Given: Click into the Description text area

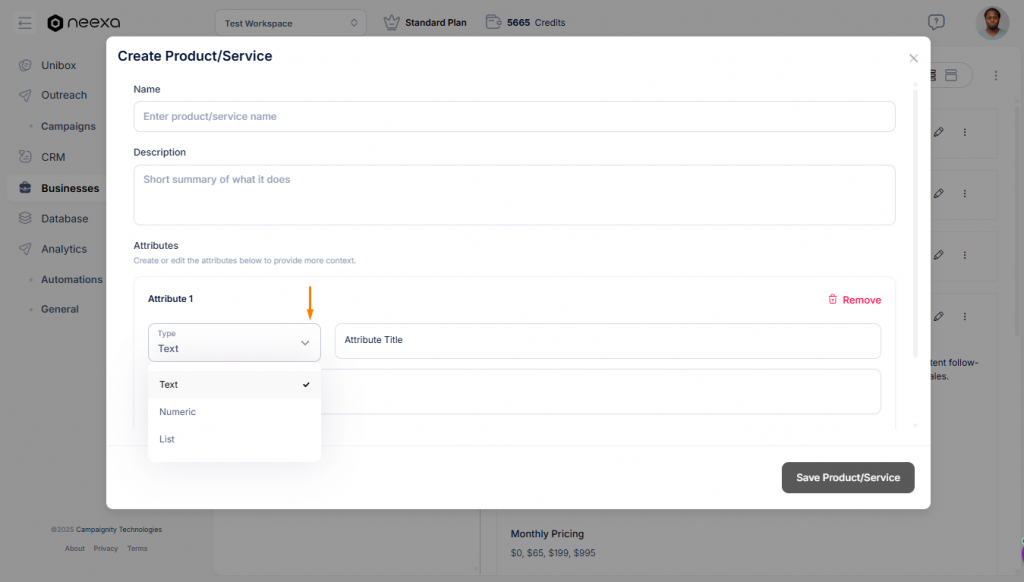Looking at the screenshot, I should 514,195.
